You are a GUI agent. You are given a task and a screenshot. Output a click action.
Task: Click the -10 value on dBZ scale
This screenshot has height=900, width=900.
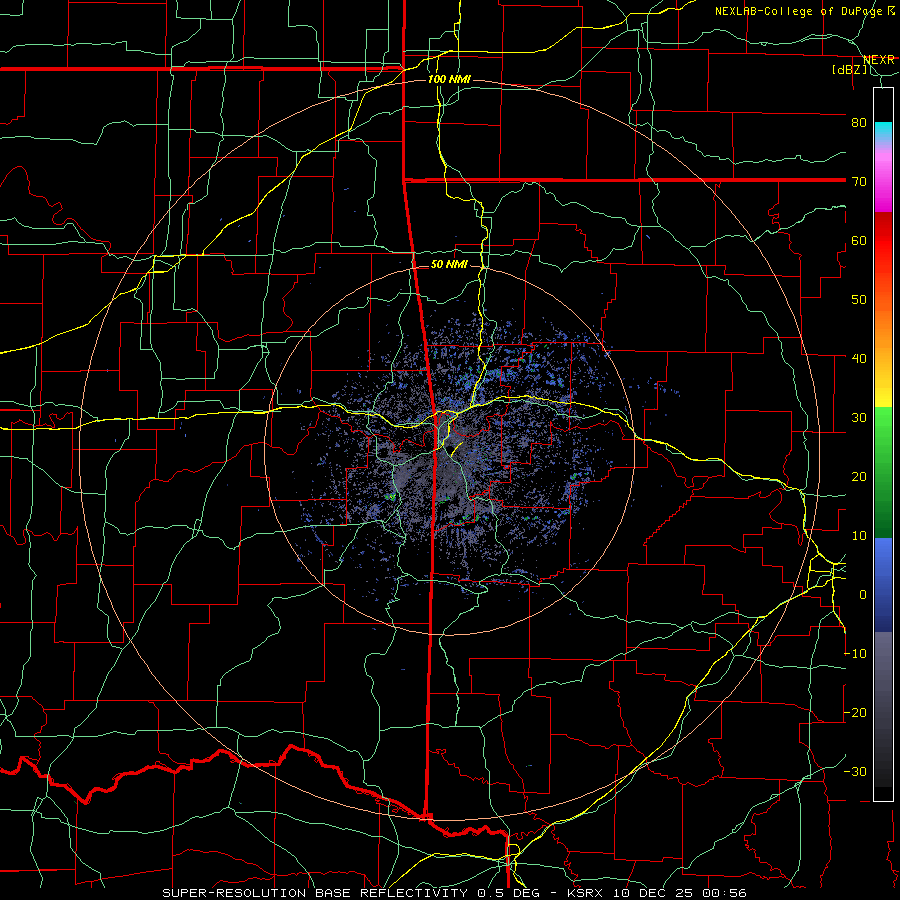855,654
